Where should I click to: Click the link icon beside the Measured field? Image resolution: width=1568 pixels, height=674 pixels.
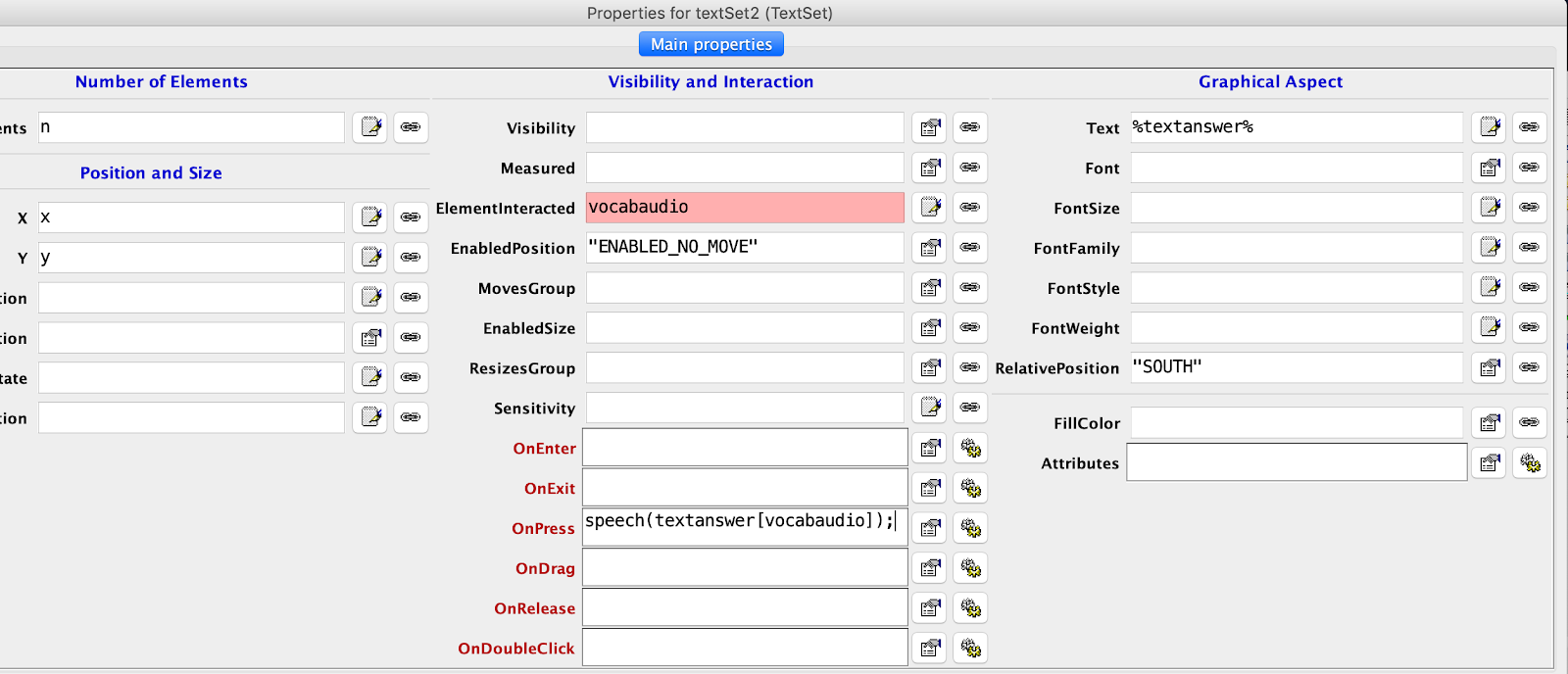pyautogui.click(x=969, y=168)
